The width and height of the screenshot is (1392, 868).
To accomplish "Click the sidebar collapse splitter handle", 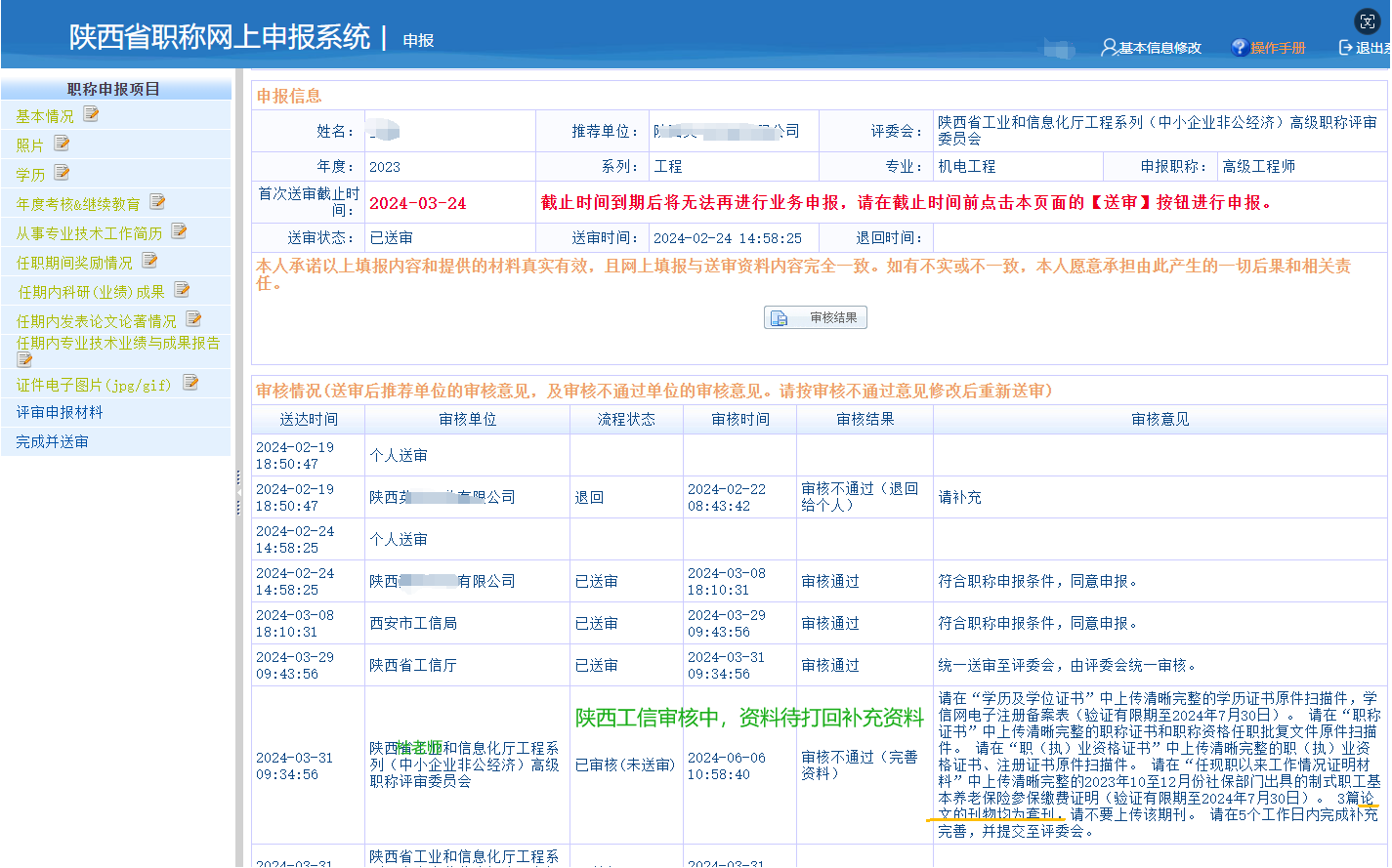I will [238, 493].
